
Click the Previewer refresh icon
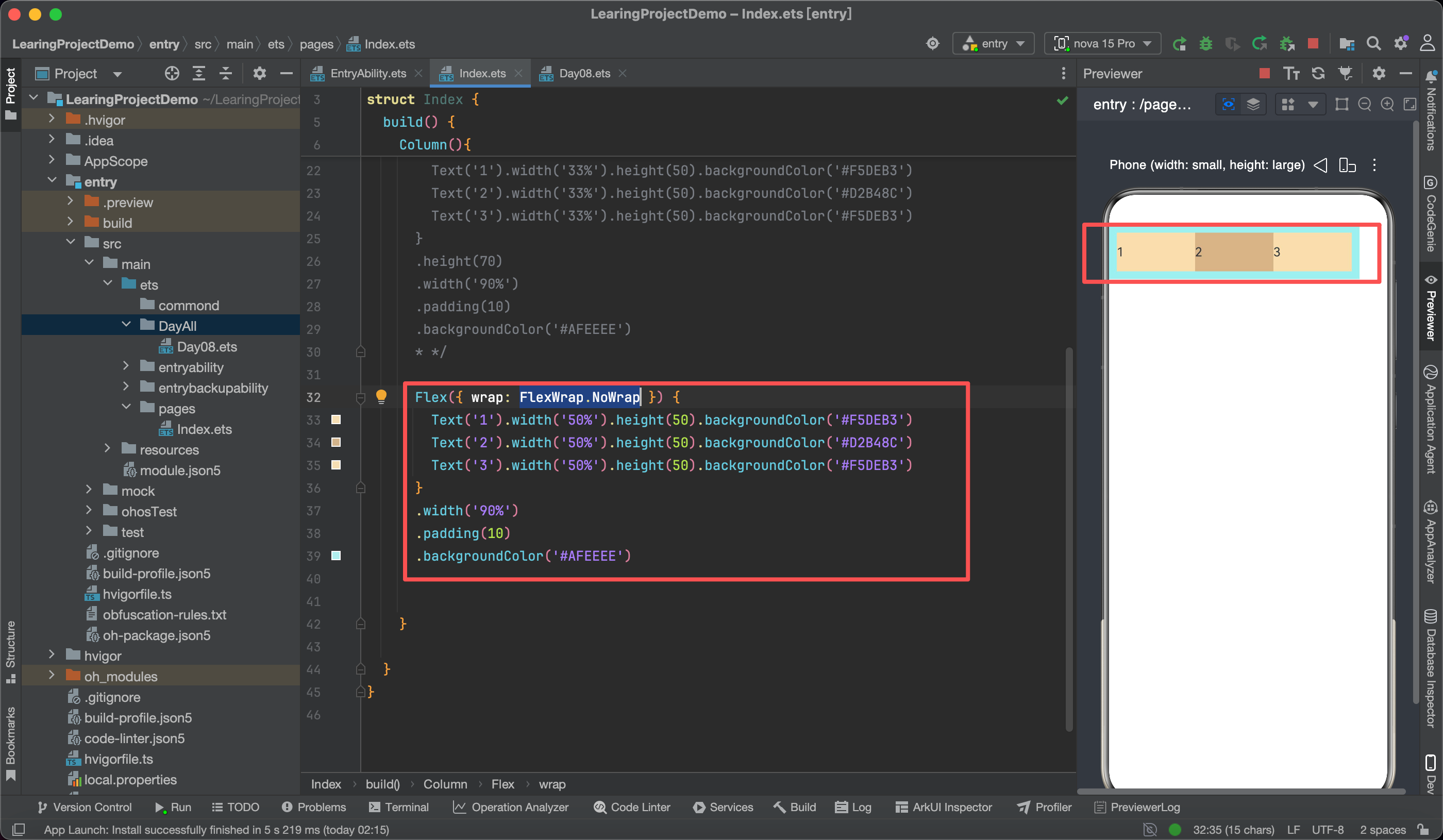(1318, 73)
